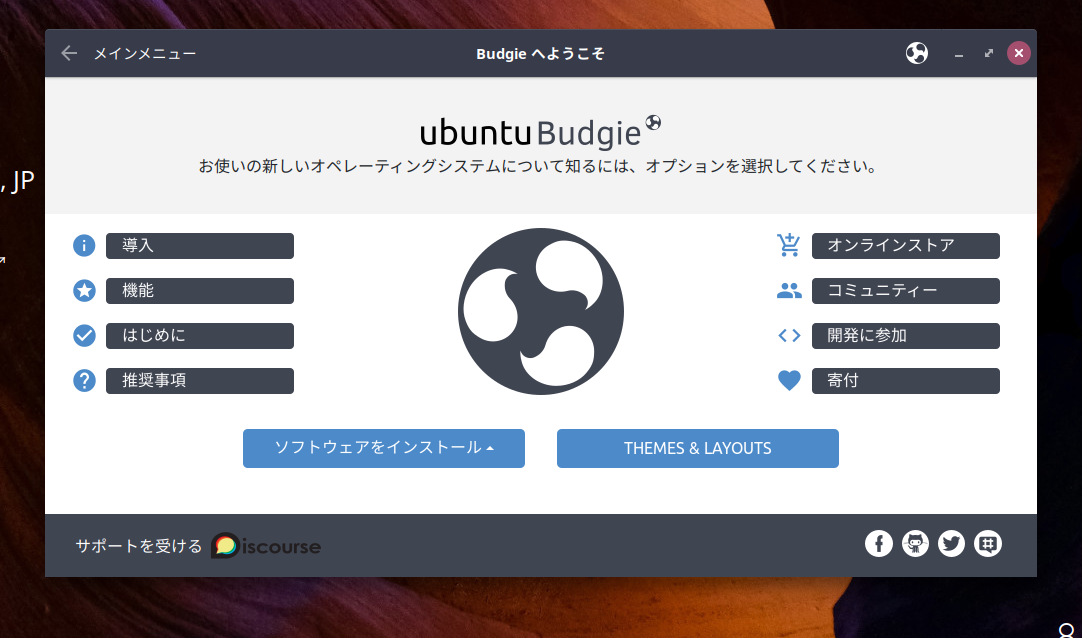Go back using the arrow in header
Viewport: 1082px width, 638px height.
click(x=69, y=53)
